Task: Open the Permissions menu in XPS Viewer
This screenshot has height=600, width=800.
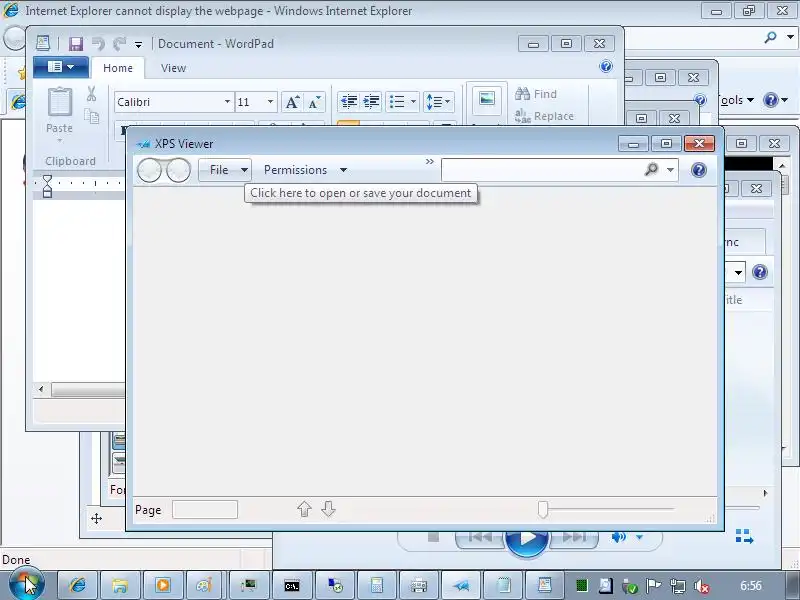Action: (305, 170)
